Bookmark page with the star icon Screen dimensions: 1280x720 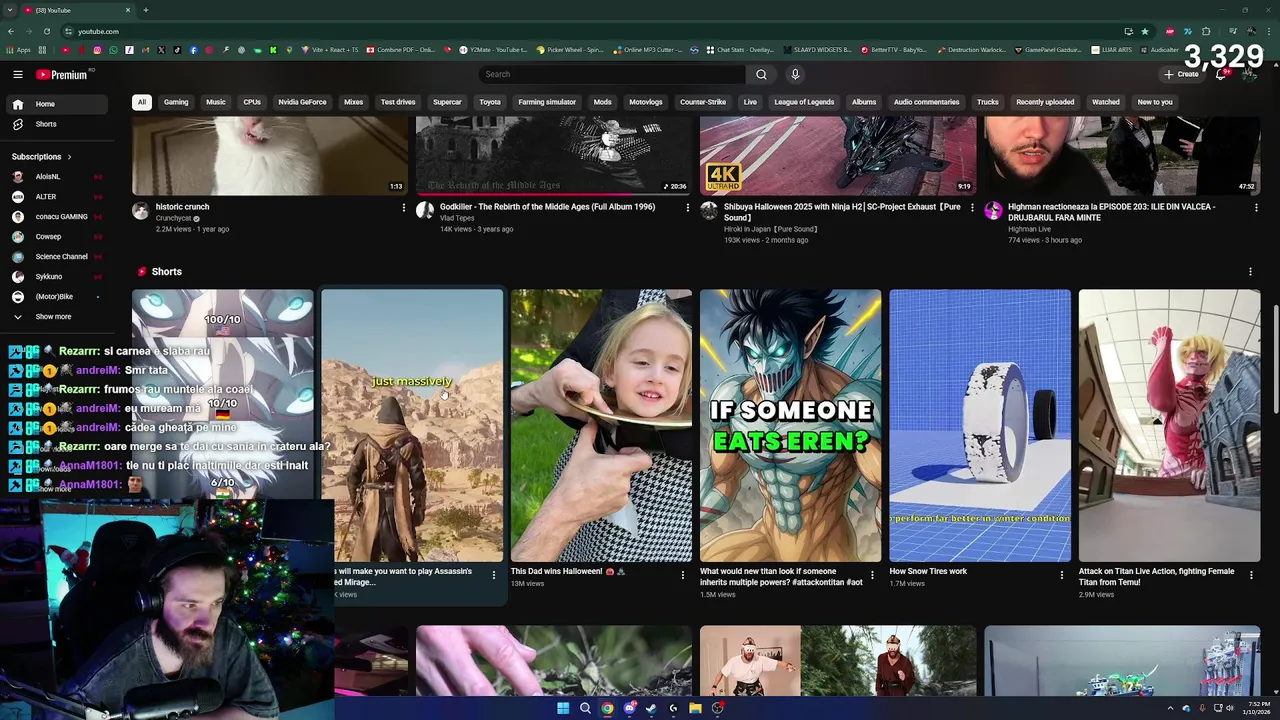pyautogui.click(x=1145, y=31)
